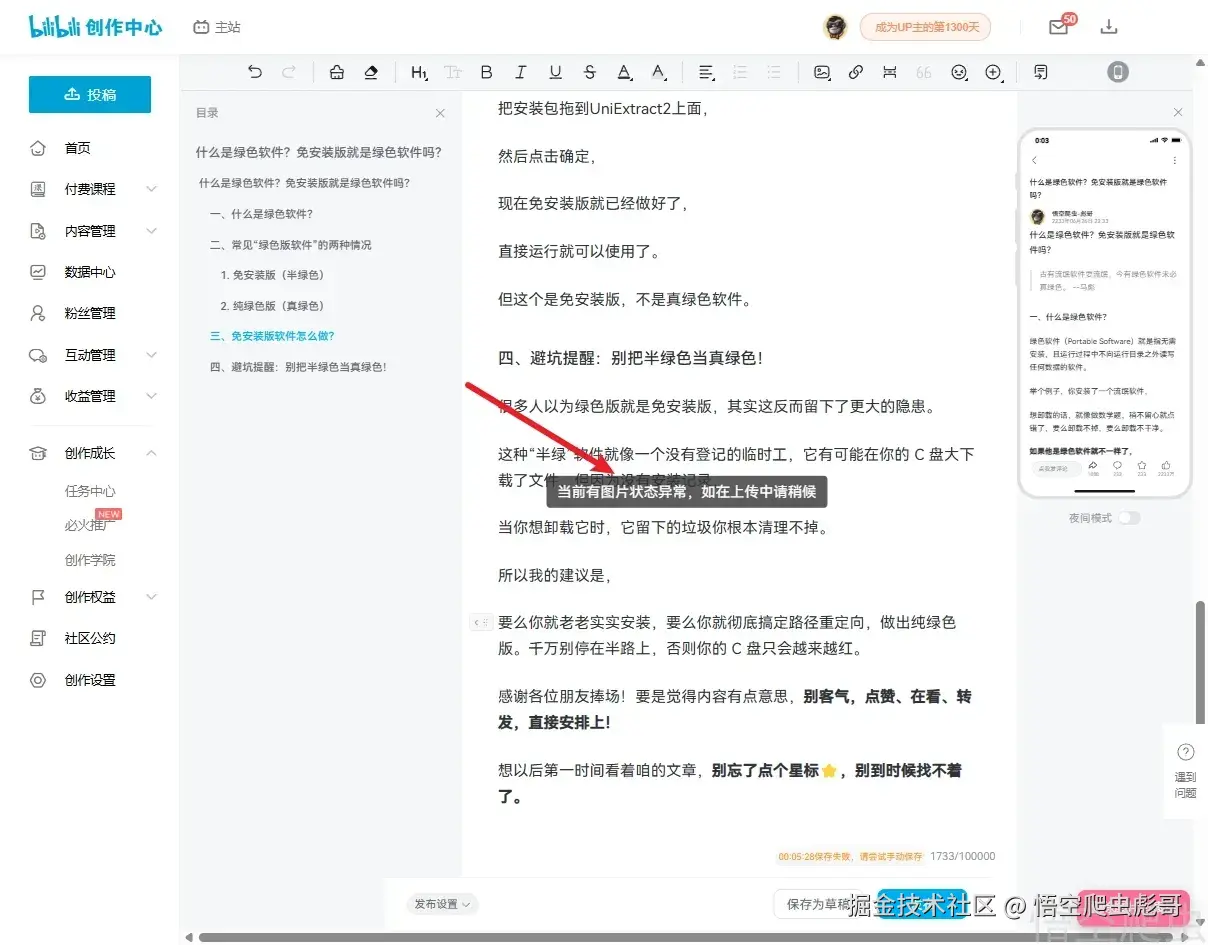The width and height of the screenshot is (1208, 945).
Task: Close the mobile preview panel
Action: (x=1178, y=112)
